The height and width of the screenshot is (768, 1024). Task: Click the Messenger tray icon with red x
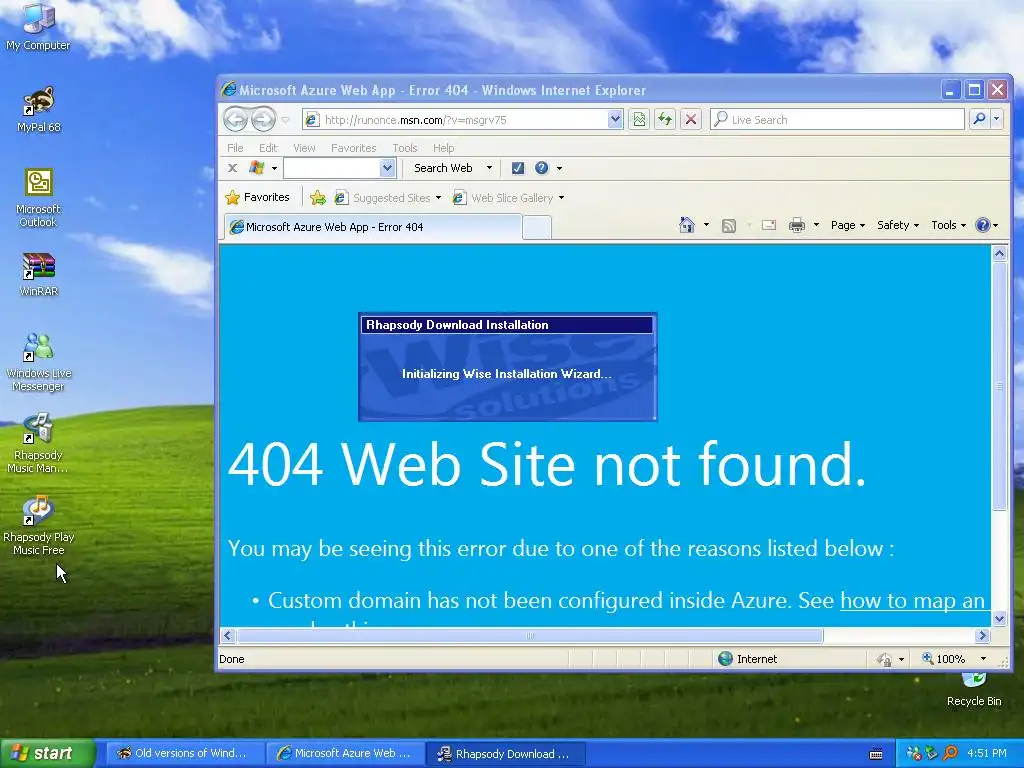pyautogui.click(x=914, y=754)
